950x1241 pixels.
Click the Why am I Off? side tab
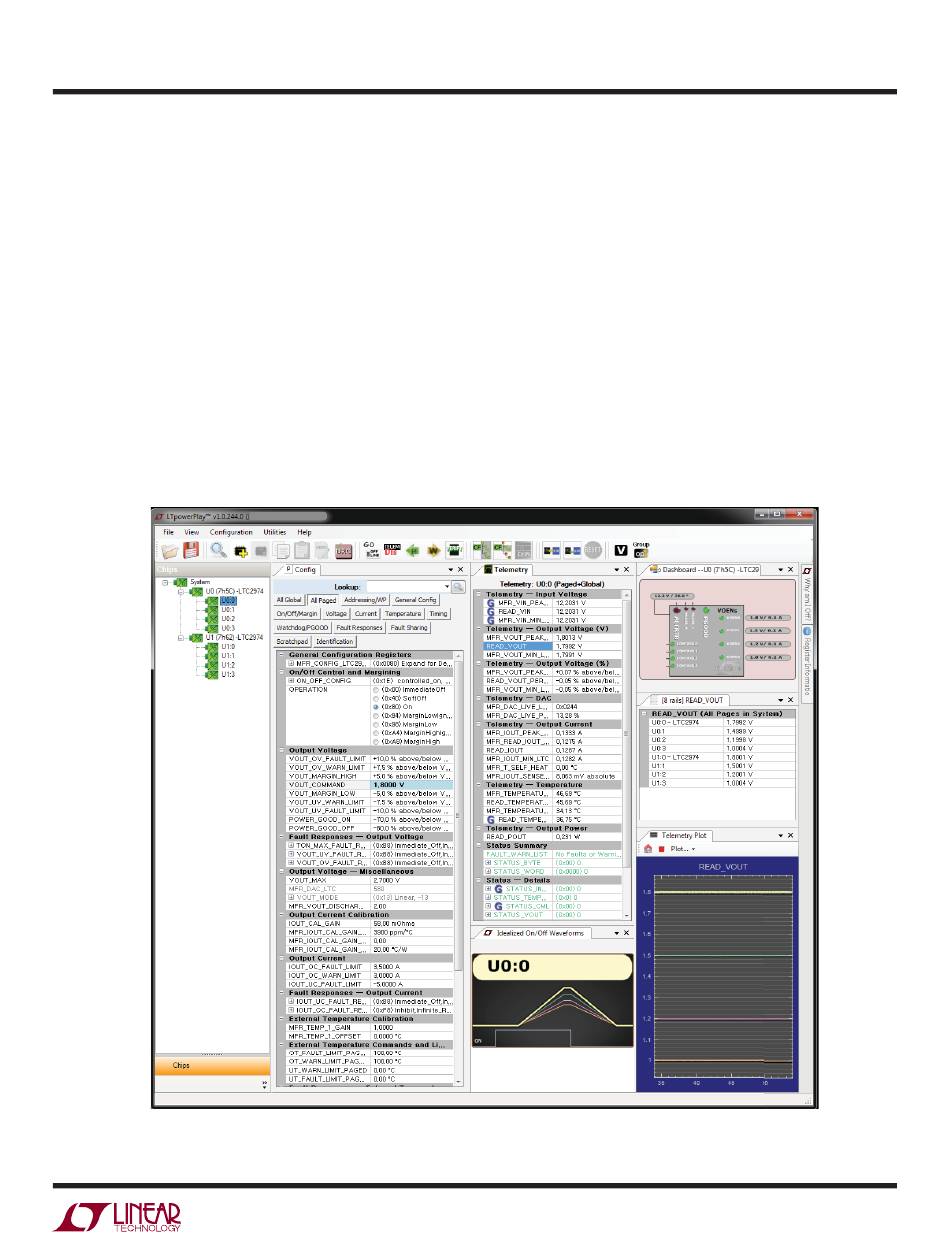click(806, 594)
